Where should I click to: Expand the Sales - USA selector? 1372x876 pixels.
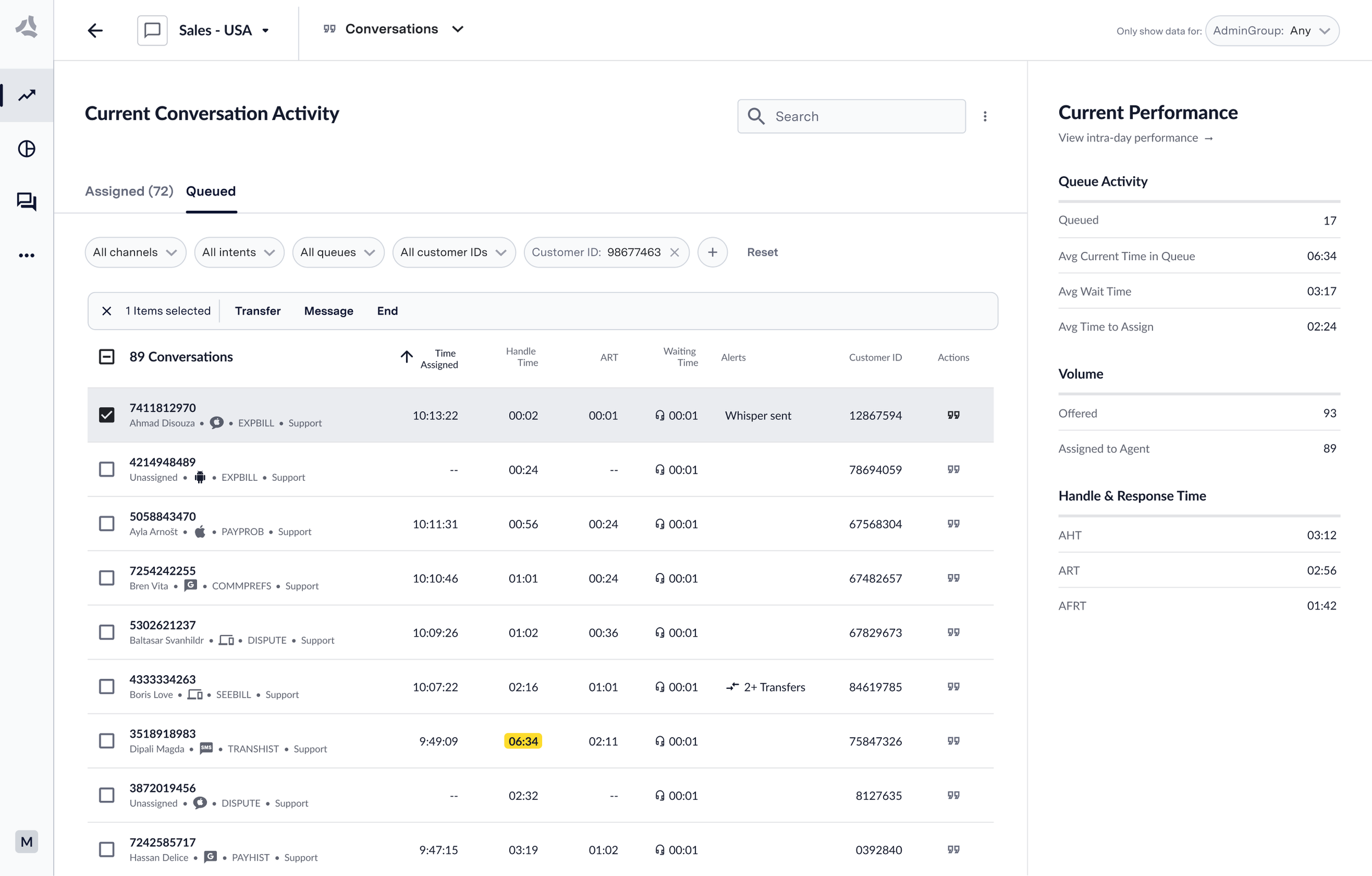[x=223, y=30]
